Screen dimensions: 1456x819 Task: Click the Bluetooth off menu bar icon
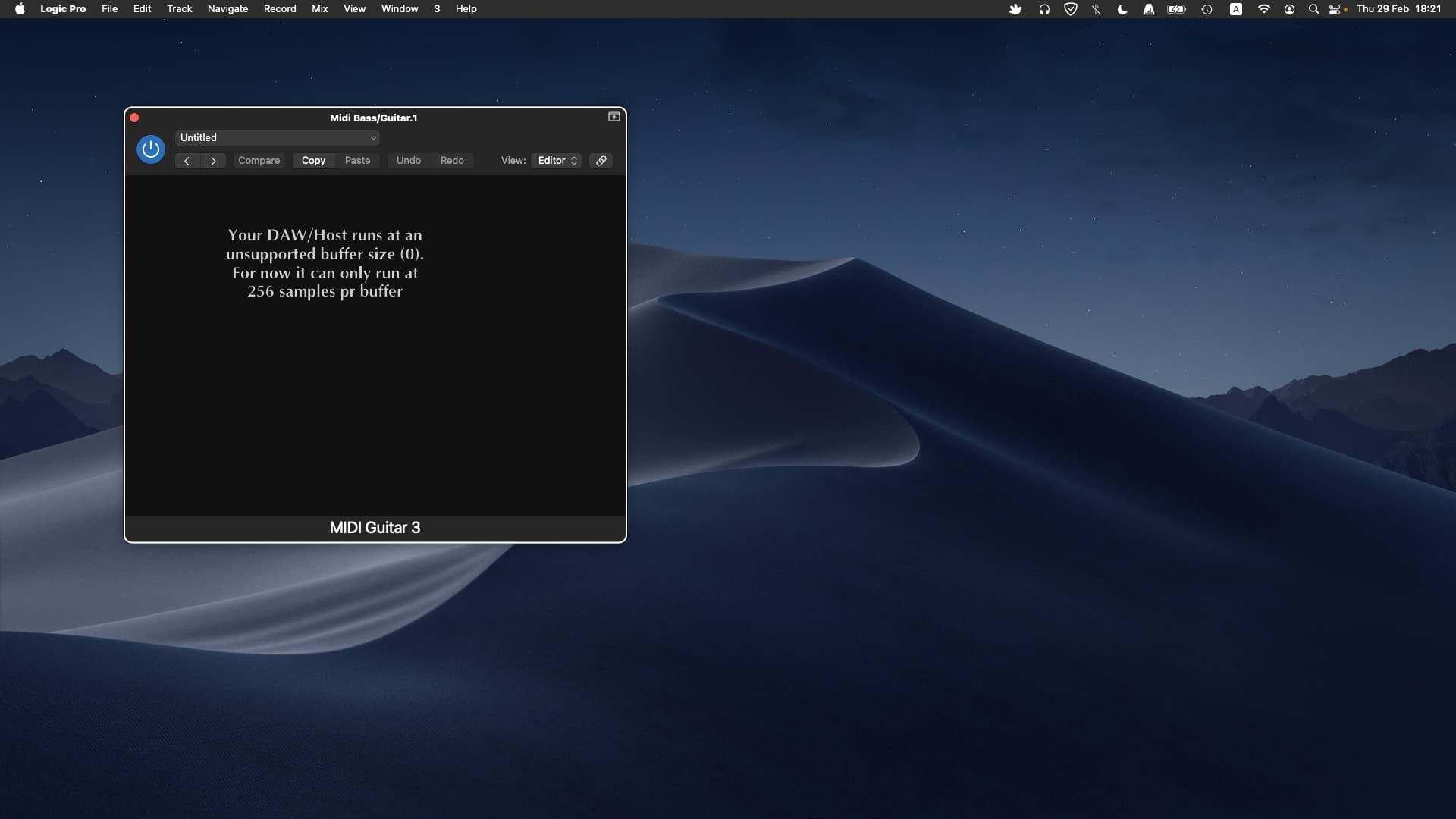click(x=1097, y=9)
